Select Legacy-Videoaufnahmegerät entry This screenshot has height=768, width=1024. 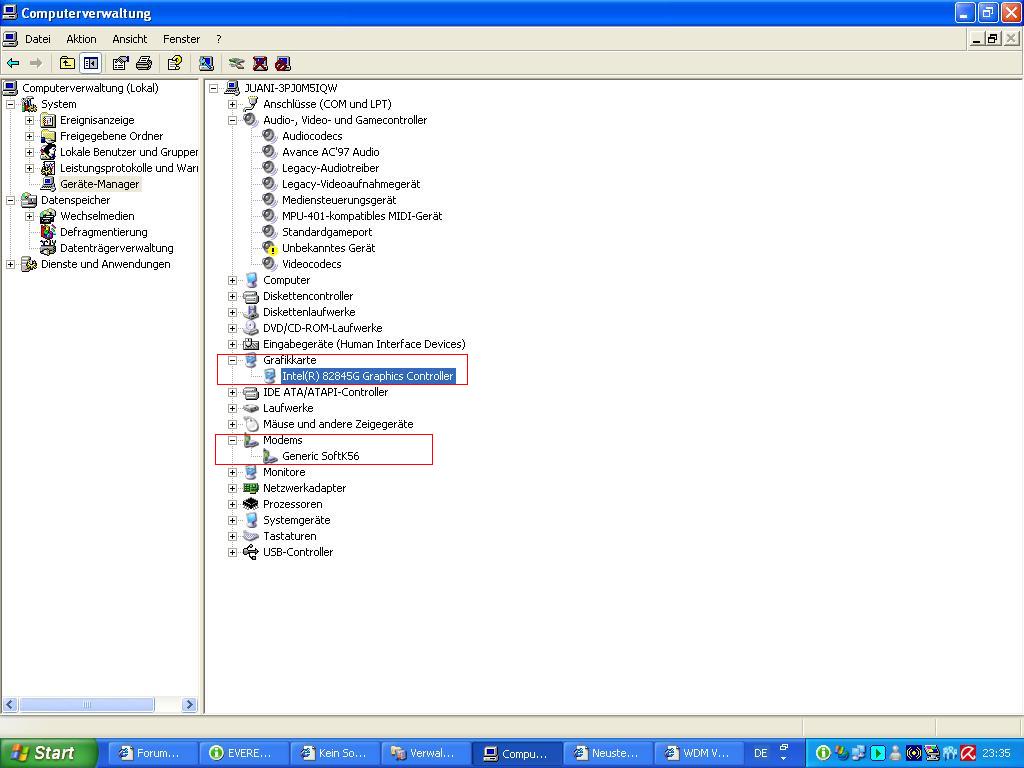point(351,184)
